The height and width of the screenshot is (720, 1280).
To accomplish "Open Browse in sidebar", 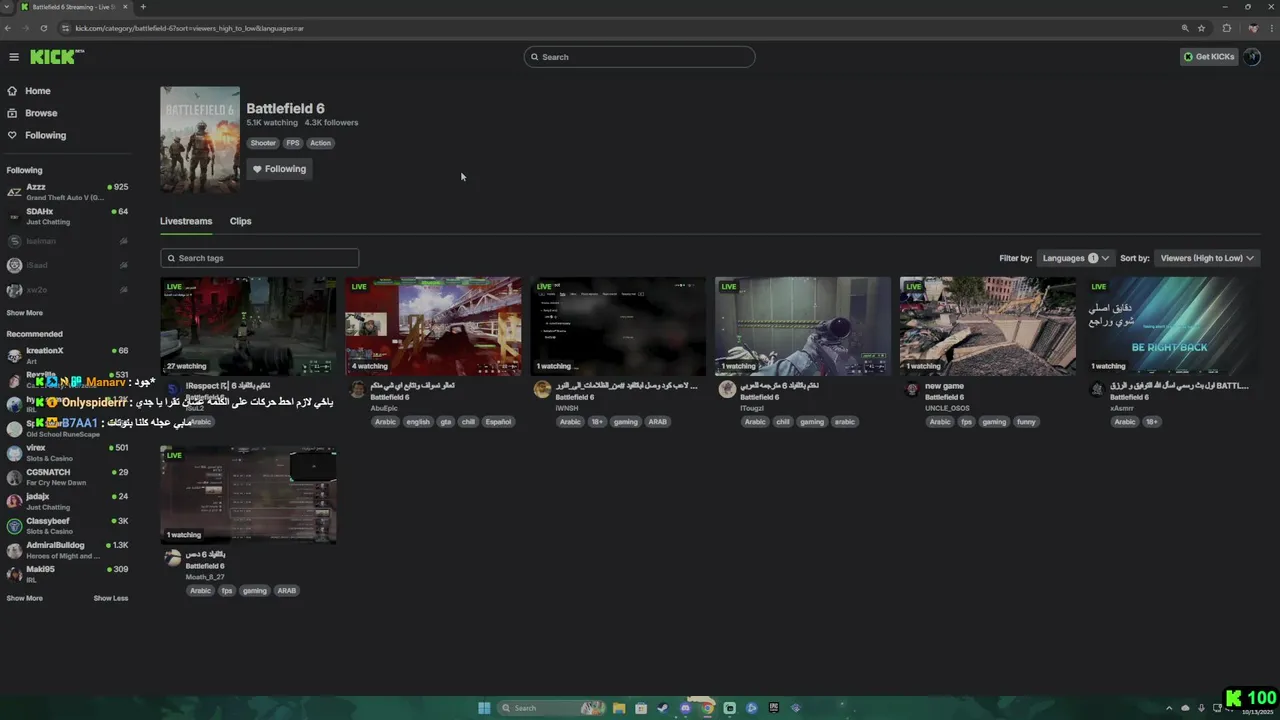I will pos(41,113).
